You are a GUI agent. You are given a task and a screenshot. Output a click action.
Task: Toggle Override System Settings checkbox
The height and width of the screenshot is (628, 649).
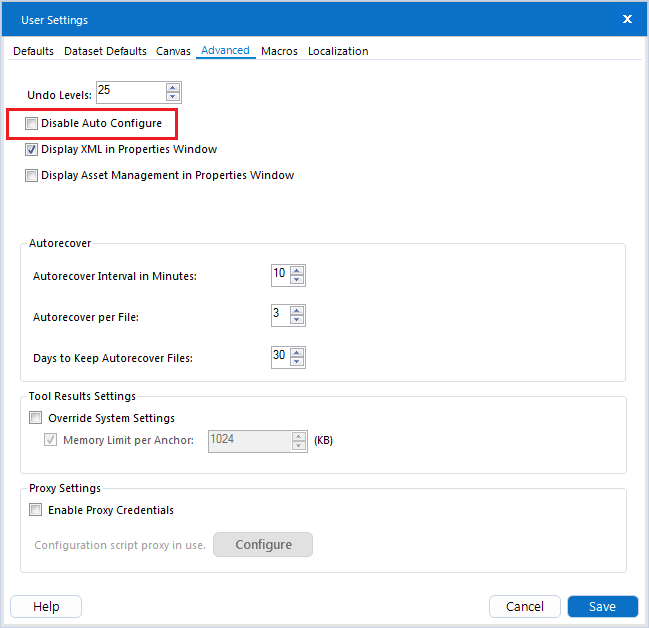tap(36, 418)
